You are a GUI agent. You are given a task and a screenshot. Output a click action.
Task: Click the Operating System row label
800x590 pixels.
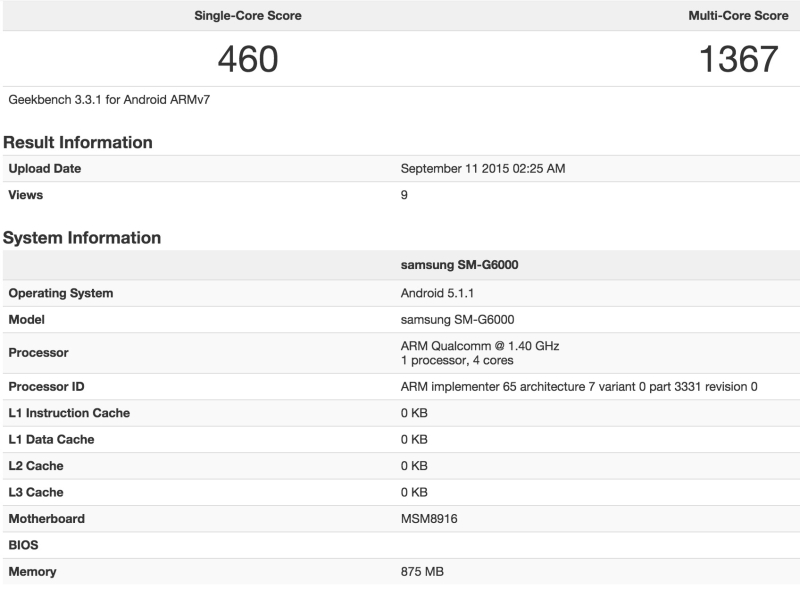pos(61,293)
